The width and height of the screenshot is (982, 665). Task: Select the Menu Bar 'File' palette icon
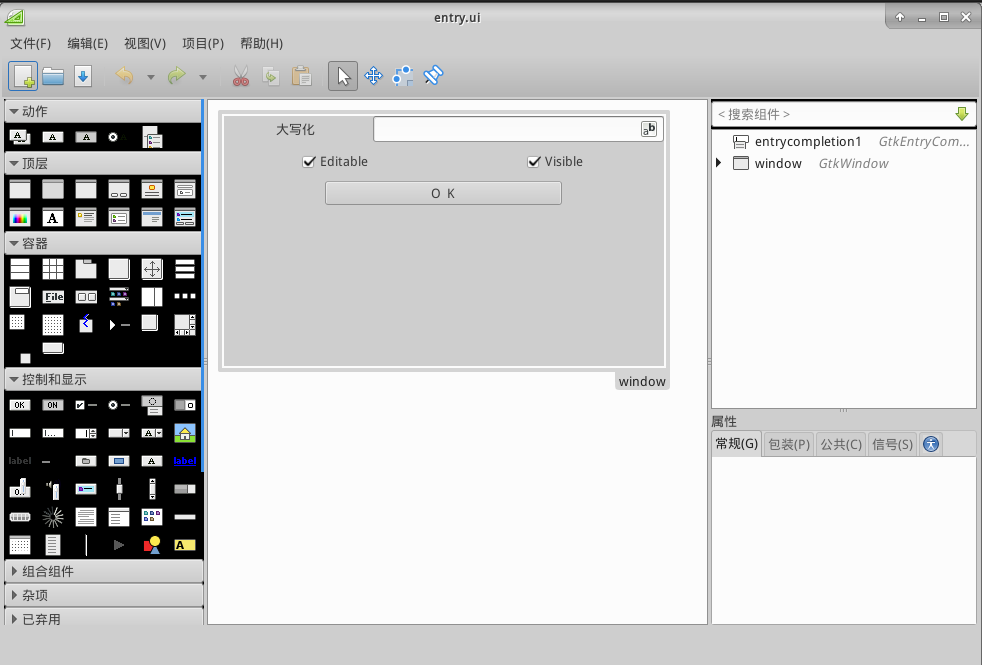point(53,297)
